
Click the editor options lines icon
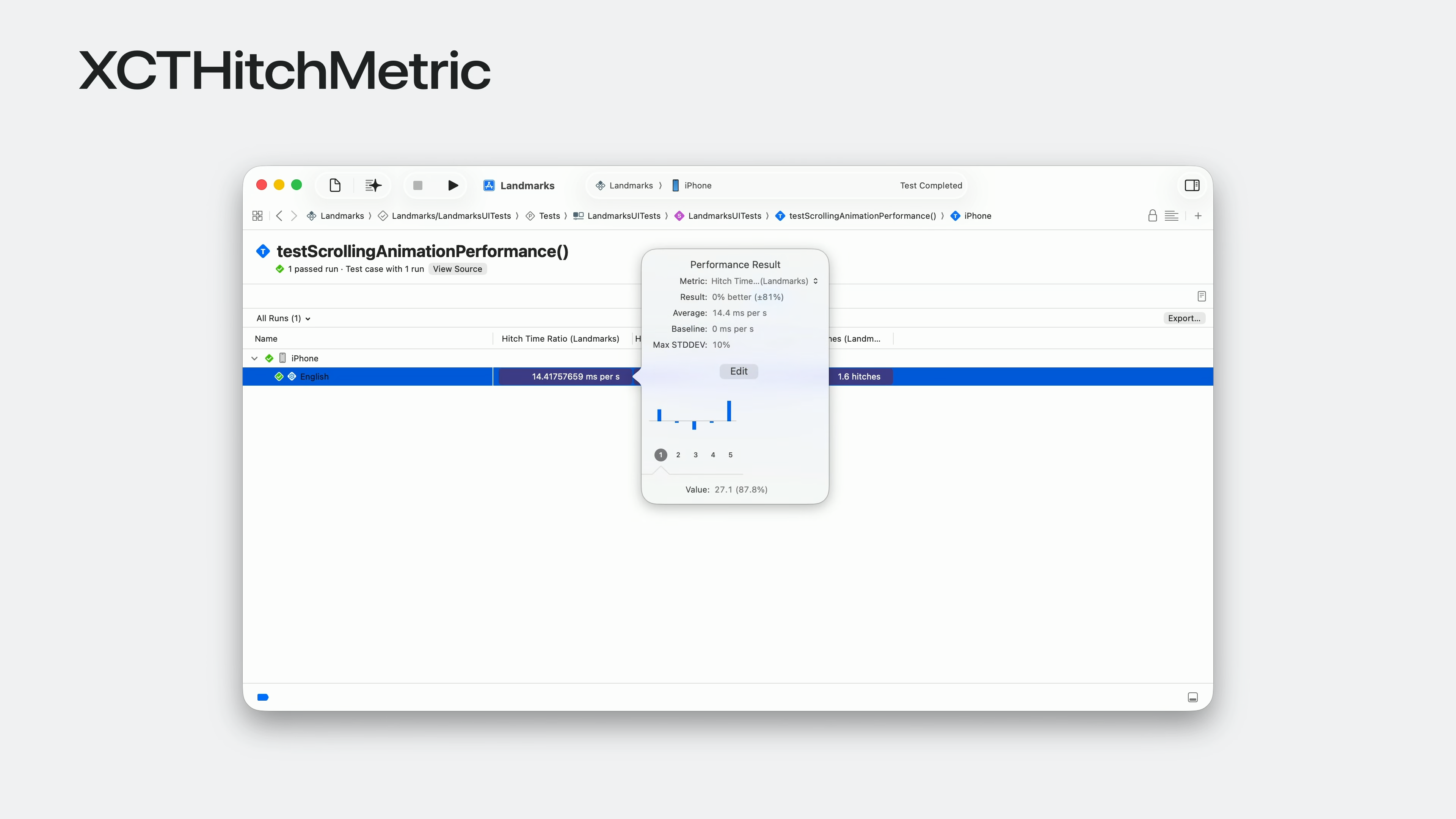[1171, 216]
